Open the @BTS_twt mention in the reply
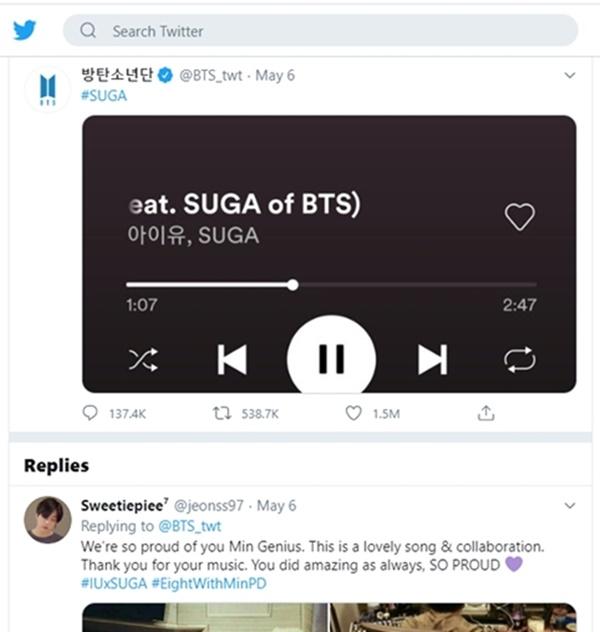This screenshot has height=632, width=600. coord(190,526)
